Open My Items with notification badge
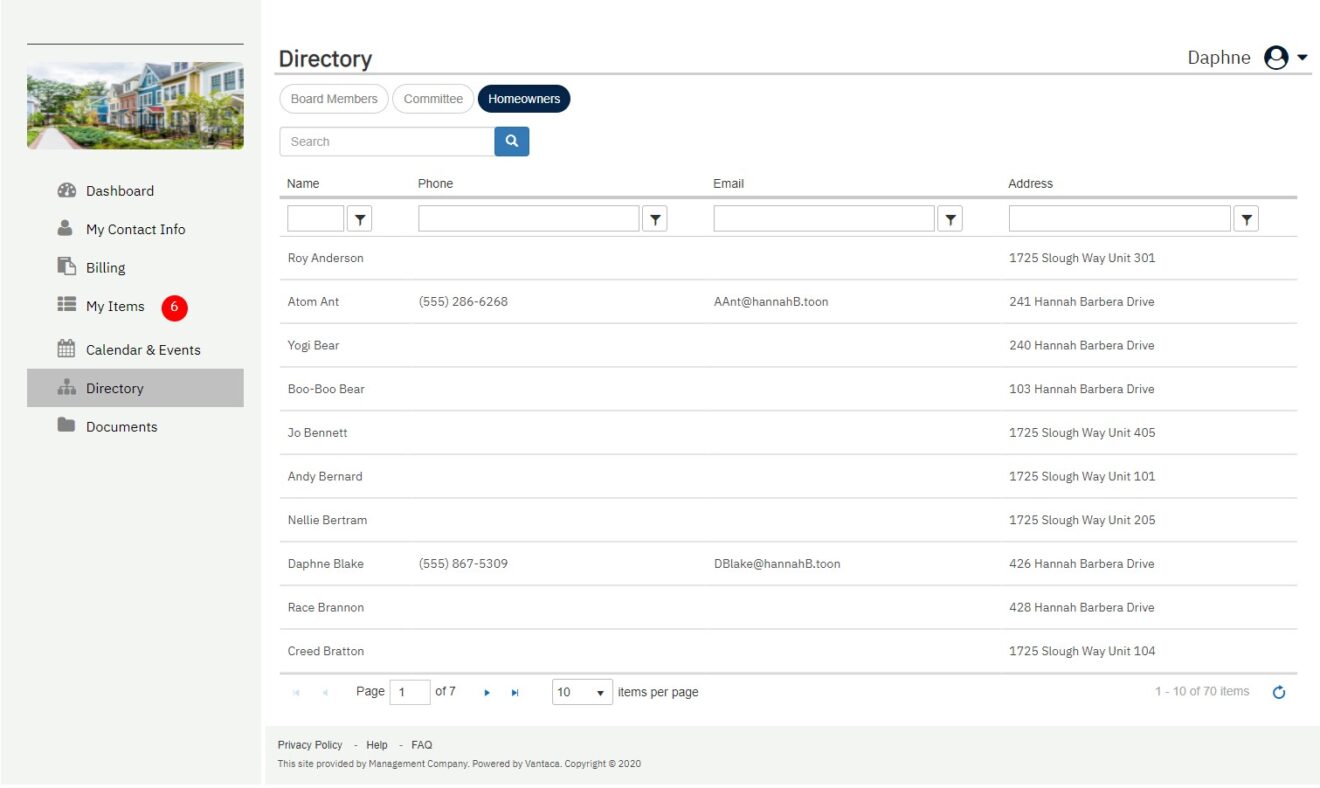Image resolution: width=1320 pixels, height=788 pixels. click(116, 306)
